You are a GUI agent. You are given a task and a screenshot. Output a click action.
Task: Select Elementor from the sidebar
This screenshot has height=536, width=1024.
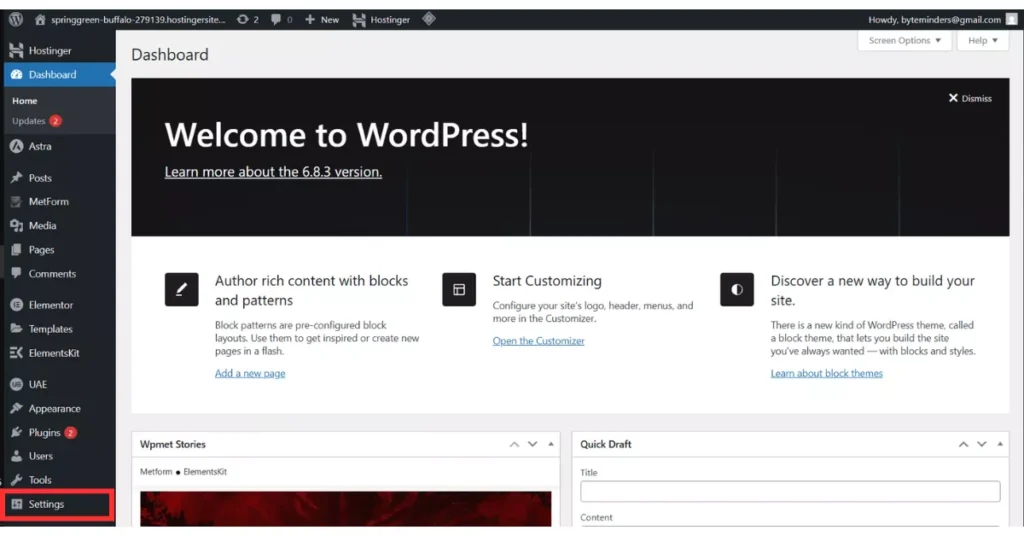coord(50,305)
